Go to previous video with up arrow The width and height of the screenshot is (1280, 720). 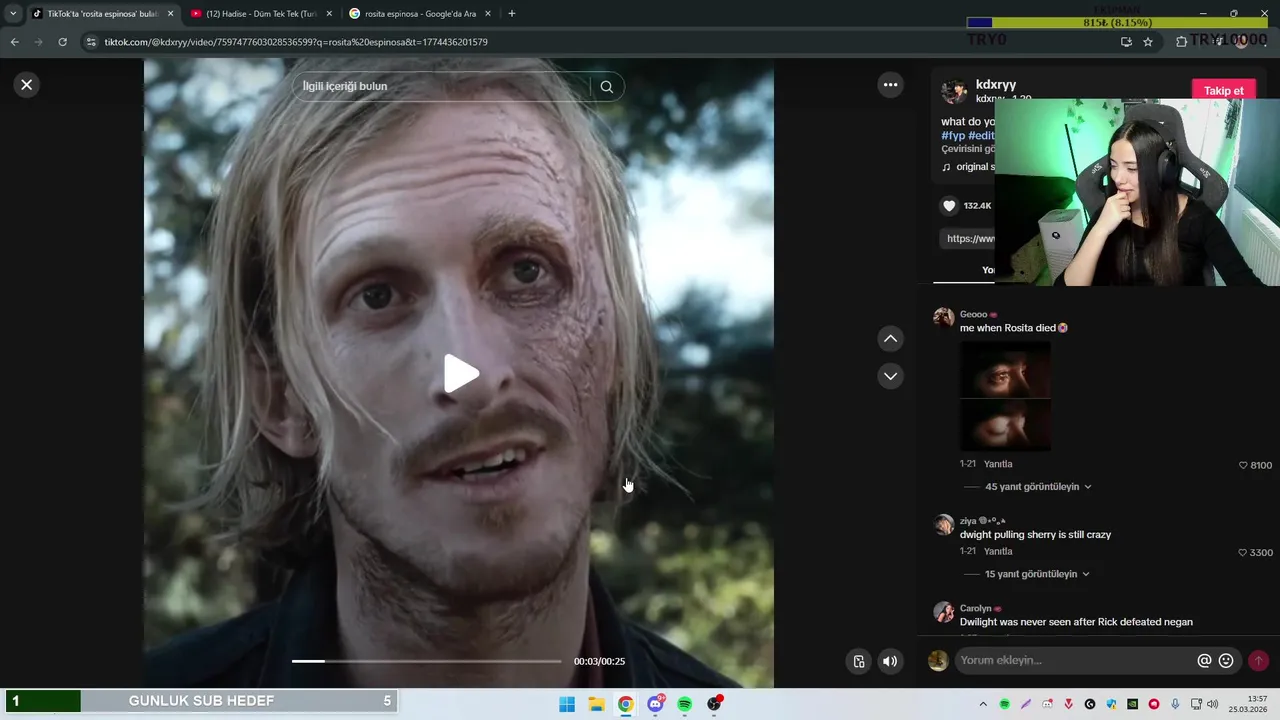[x=890, y=339]
